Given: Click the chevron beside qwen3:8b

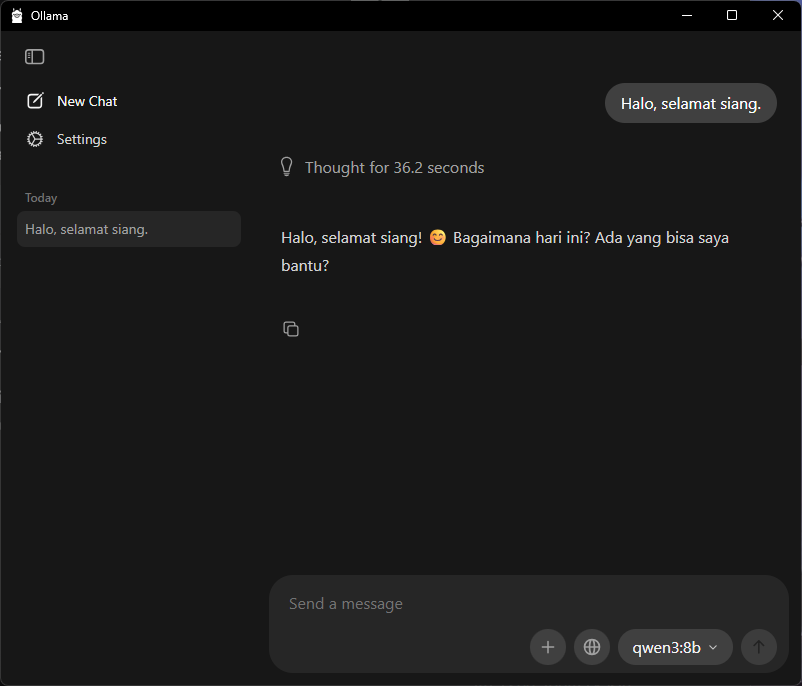Looking at the screenshot, I should click(x=713, y=647).
